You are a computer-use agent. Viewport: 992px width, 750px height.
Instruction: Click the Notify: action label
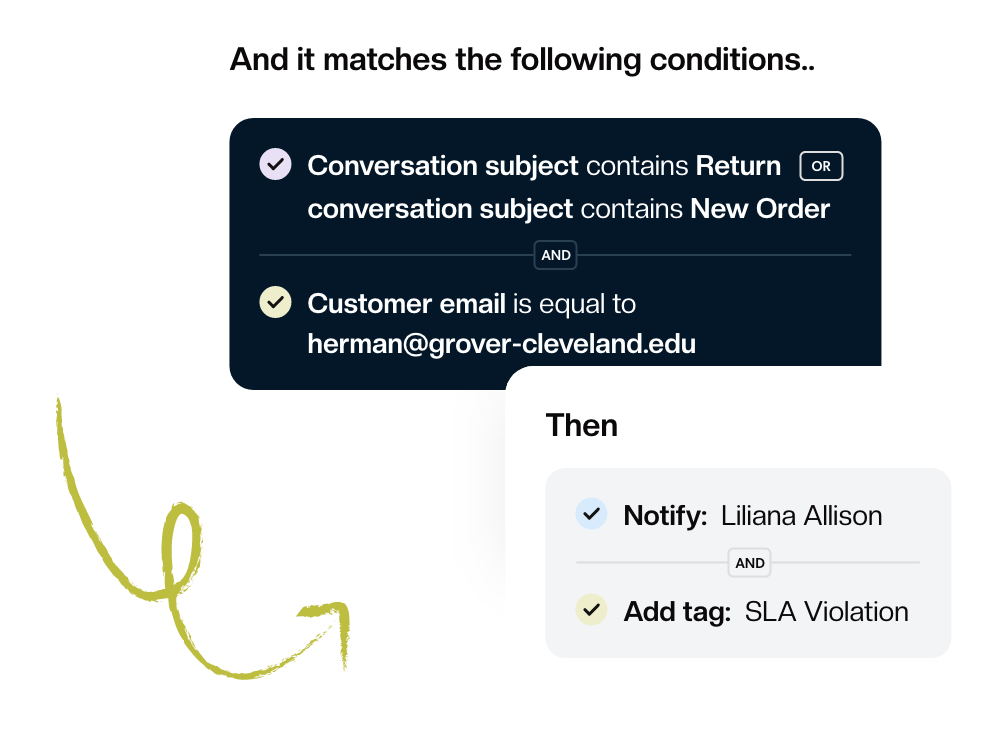pyautogui.click(x=665, y=516)
